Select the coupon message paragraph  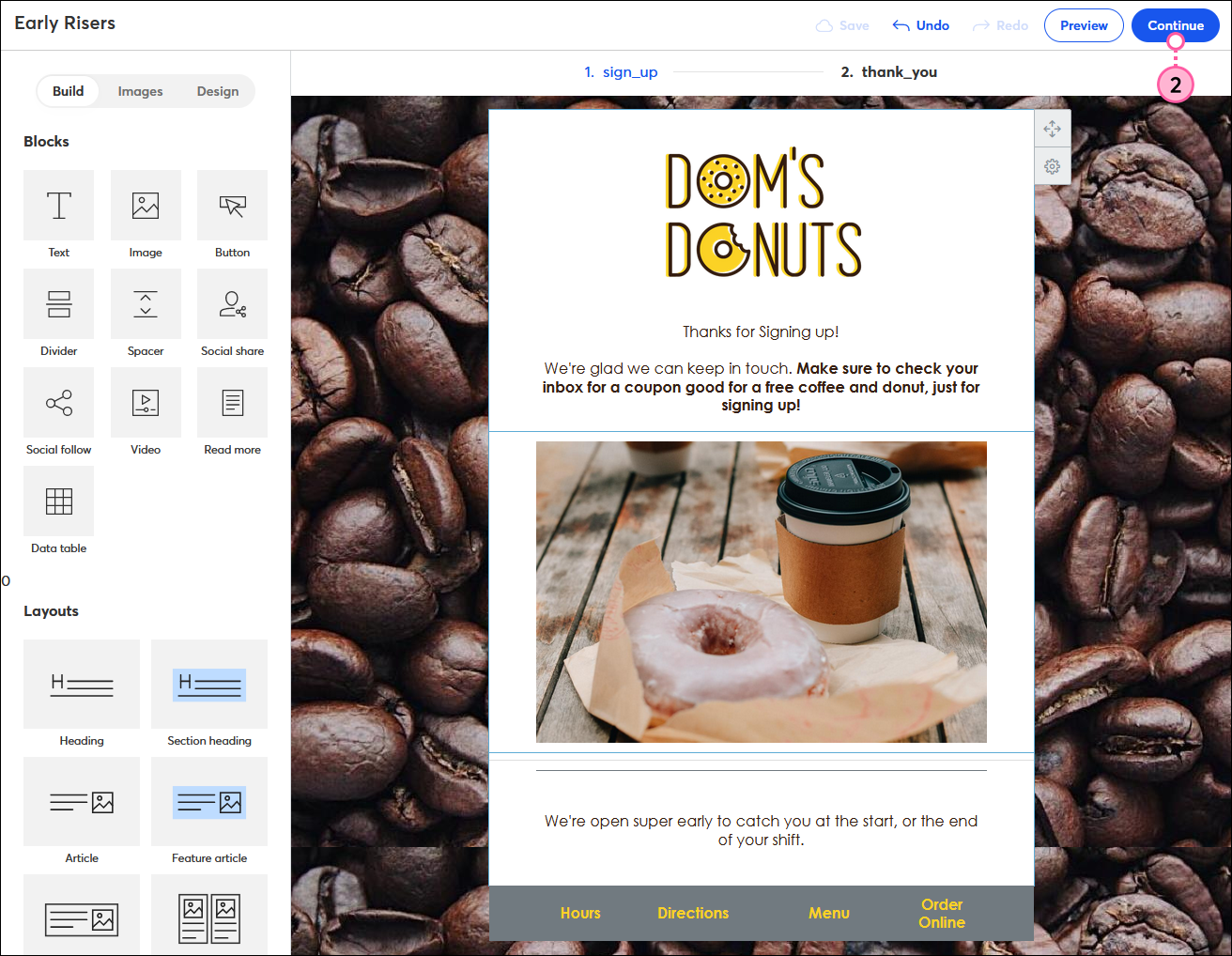pos(761,387)
